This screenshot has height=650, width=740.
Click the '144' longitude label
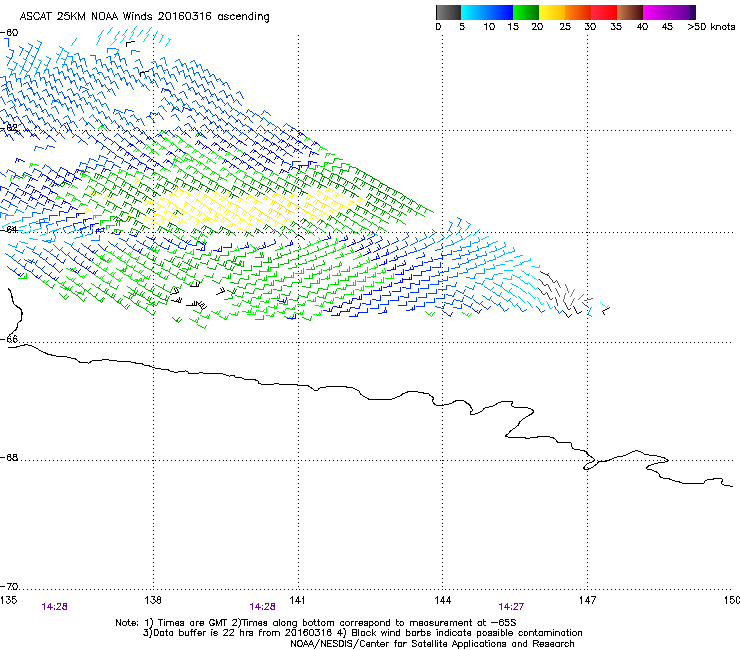click(443, 600)
